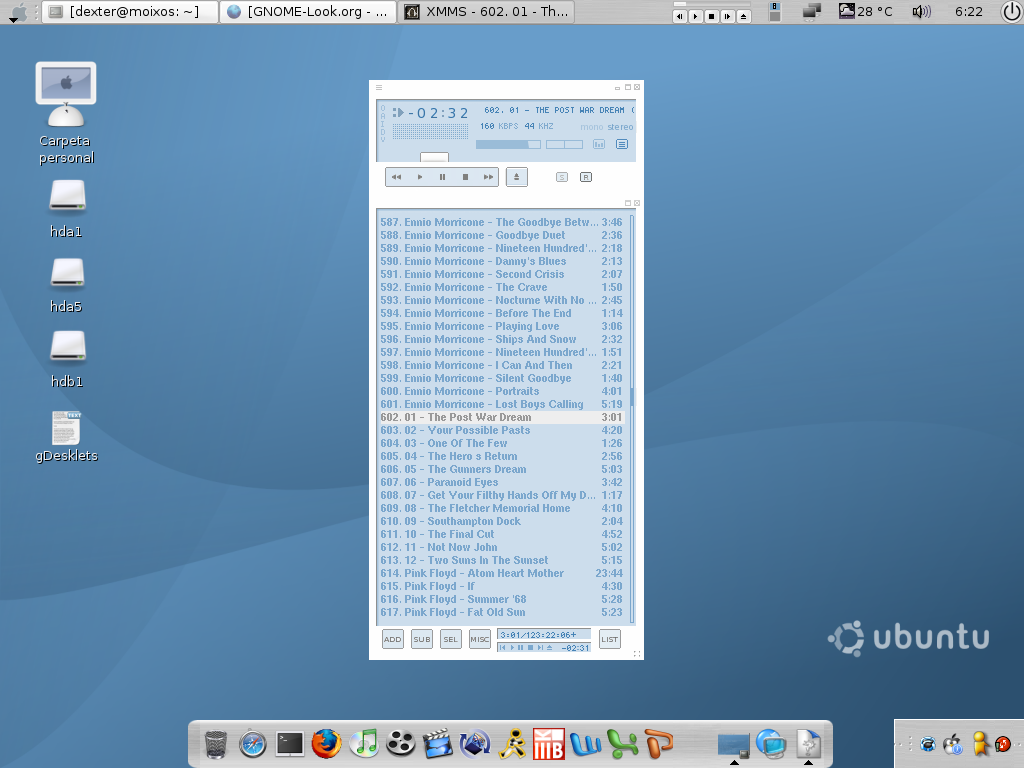This screenshot has height=768, width=1024.
Task: Launch the AIM running man icon in dock
Action: pos(512,744)
